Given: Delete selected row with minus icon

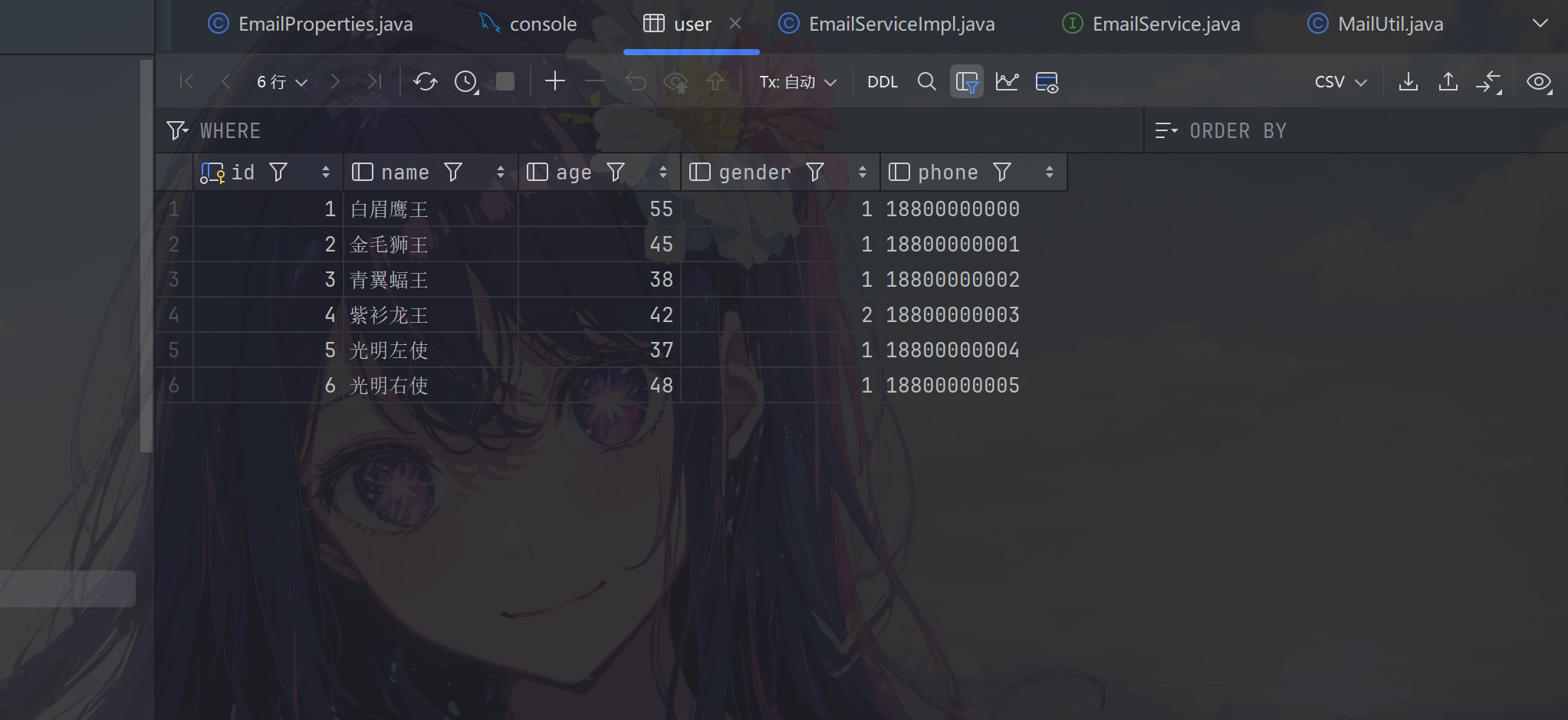Looking at the screenshot, I should (595, 81).
